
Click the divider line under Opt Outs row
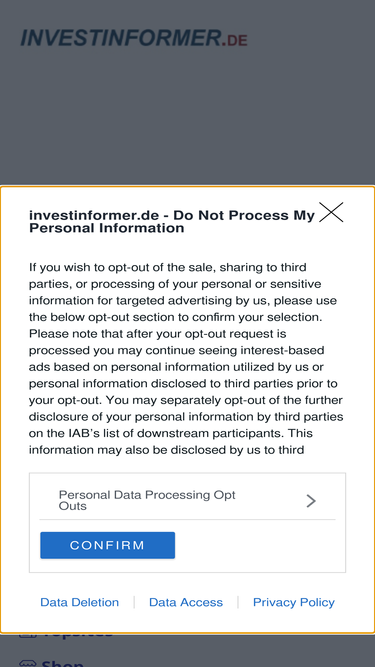[x=187, y=519]
